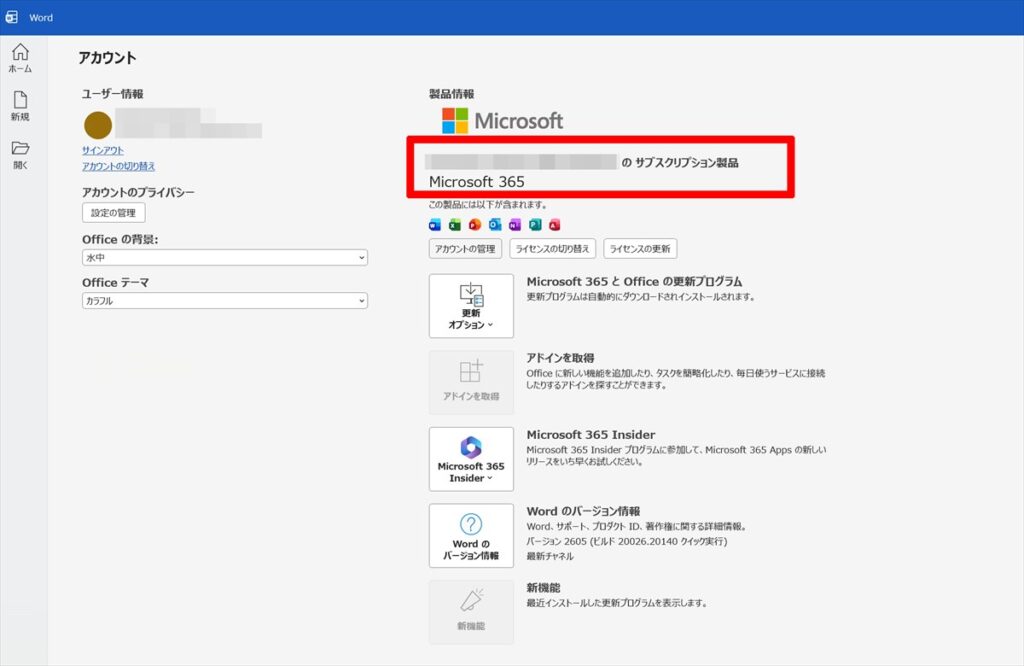
Task: Click バージョン 2605 build number text
Action: click(627, 541)
